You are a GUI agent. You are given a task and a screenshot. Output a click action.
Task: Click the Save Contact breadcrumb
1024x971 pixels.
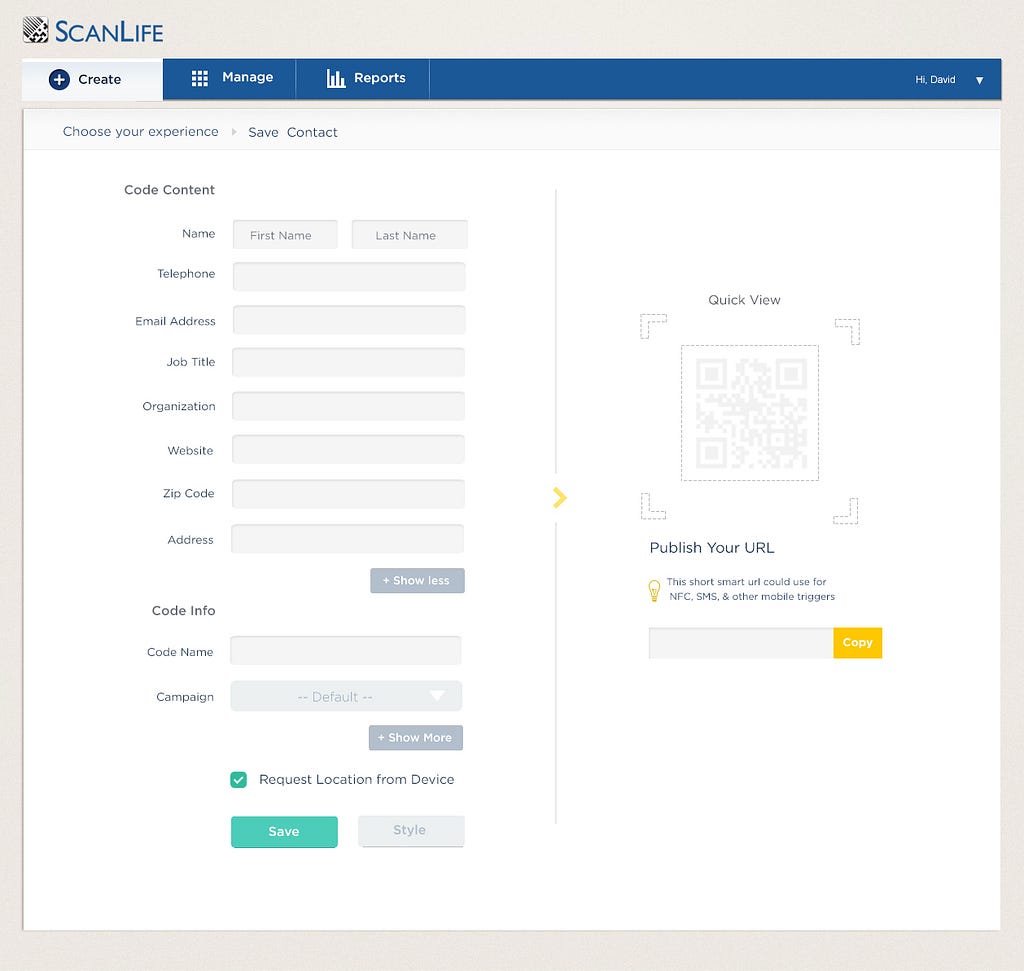[293, 133]
